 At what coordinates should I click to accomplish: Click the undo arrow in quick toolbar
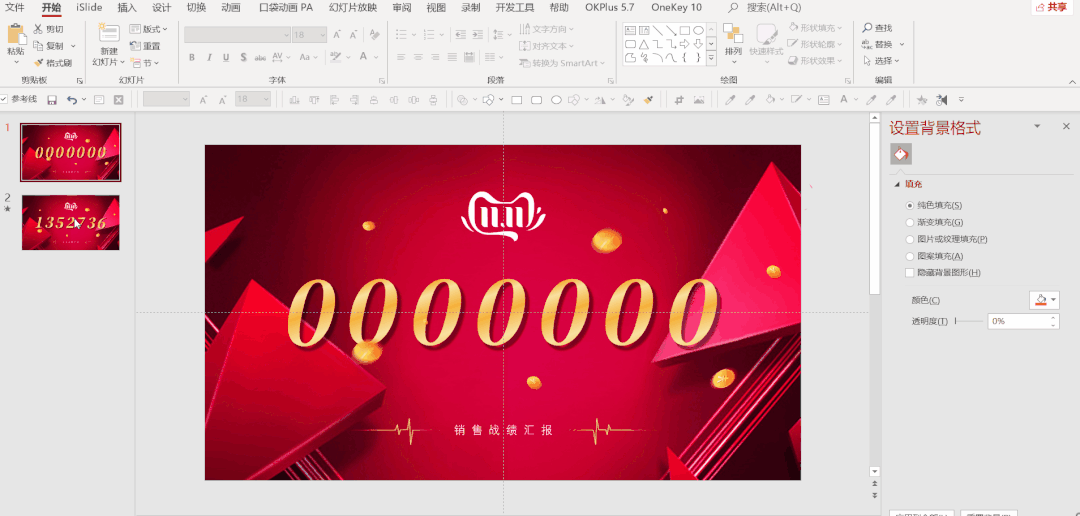(72, 100)
